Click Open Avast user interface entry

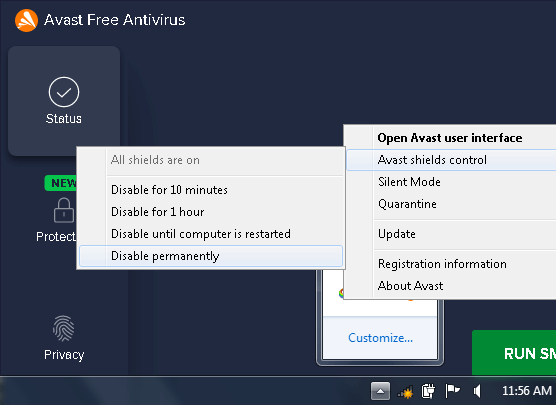click(x=451, y=138)
